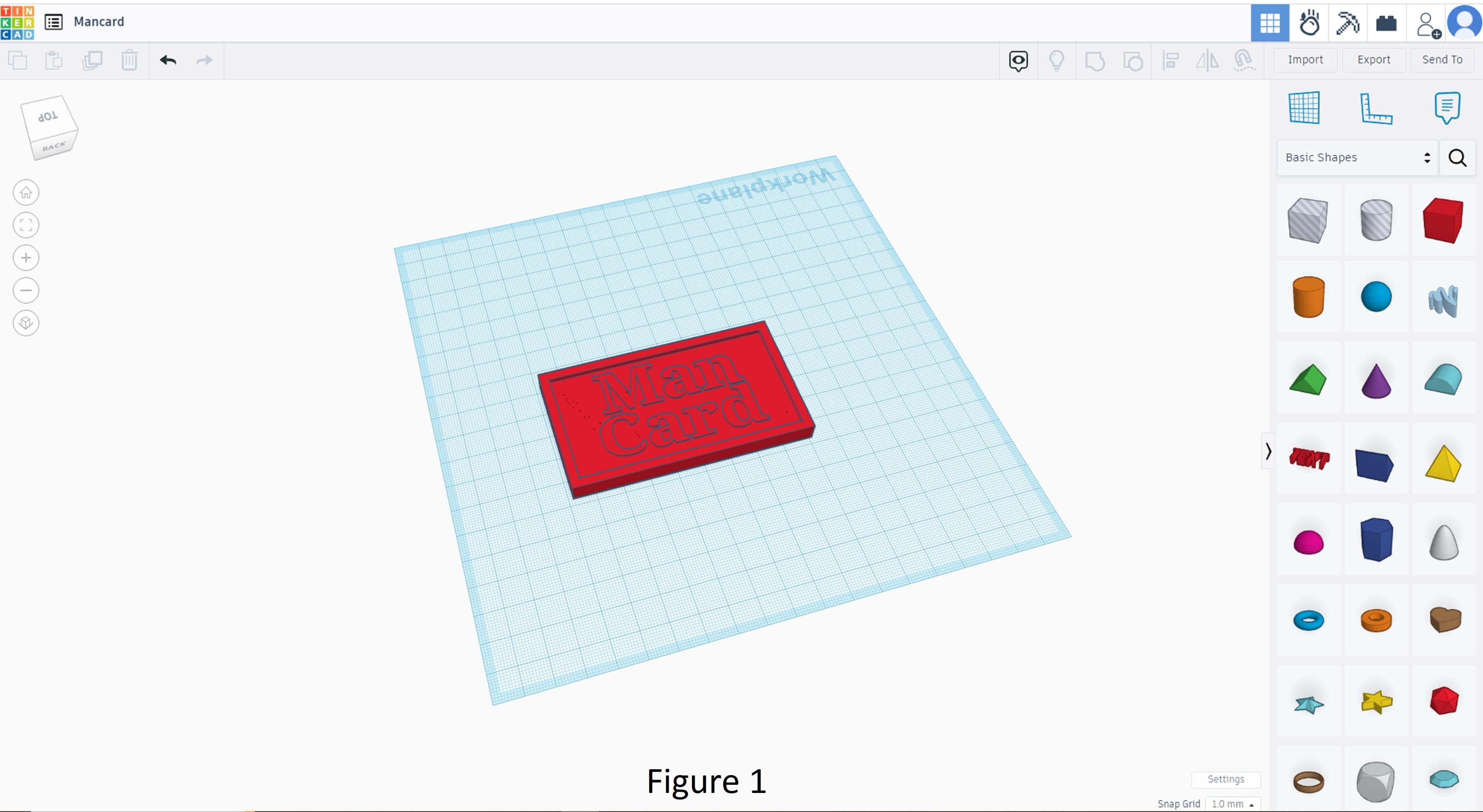Click the Import button
Screen dimensions: 1483x812
[x=1305, y=60]
